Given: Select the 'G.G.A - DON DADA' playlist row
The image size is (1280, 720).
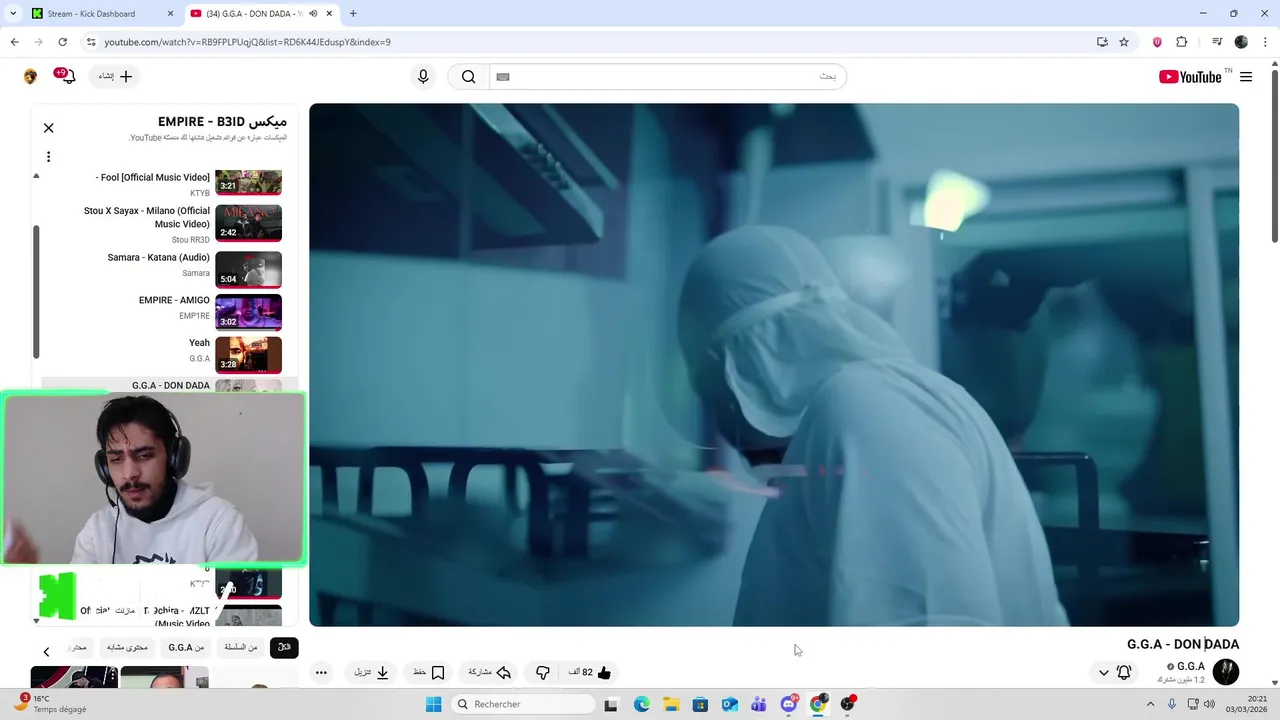Looking at the screenshot, I should coord(168,385).
